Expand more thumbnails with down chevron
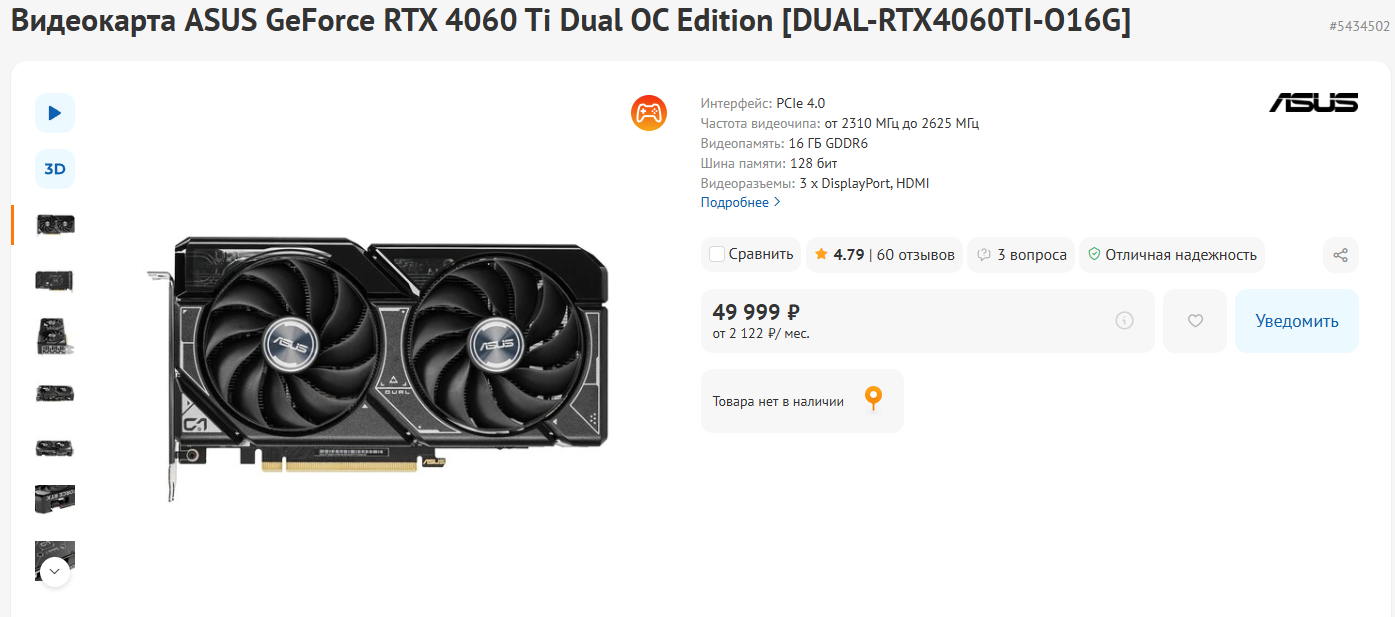The height and width of the screenshot is (617, 1395). pos(55,573)
